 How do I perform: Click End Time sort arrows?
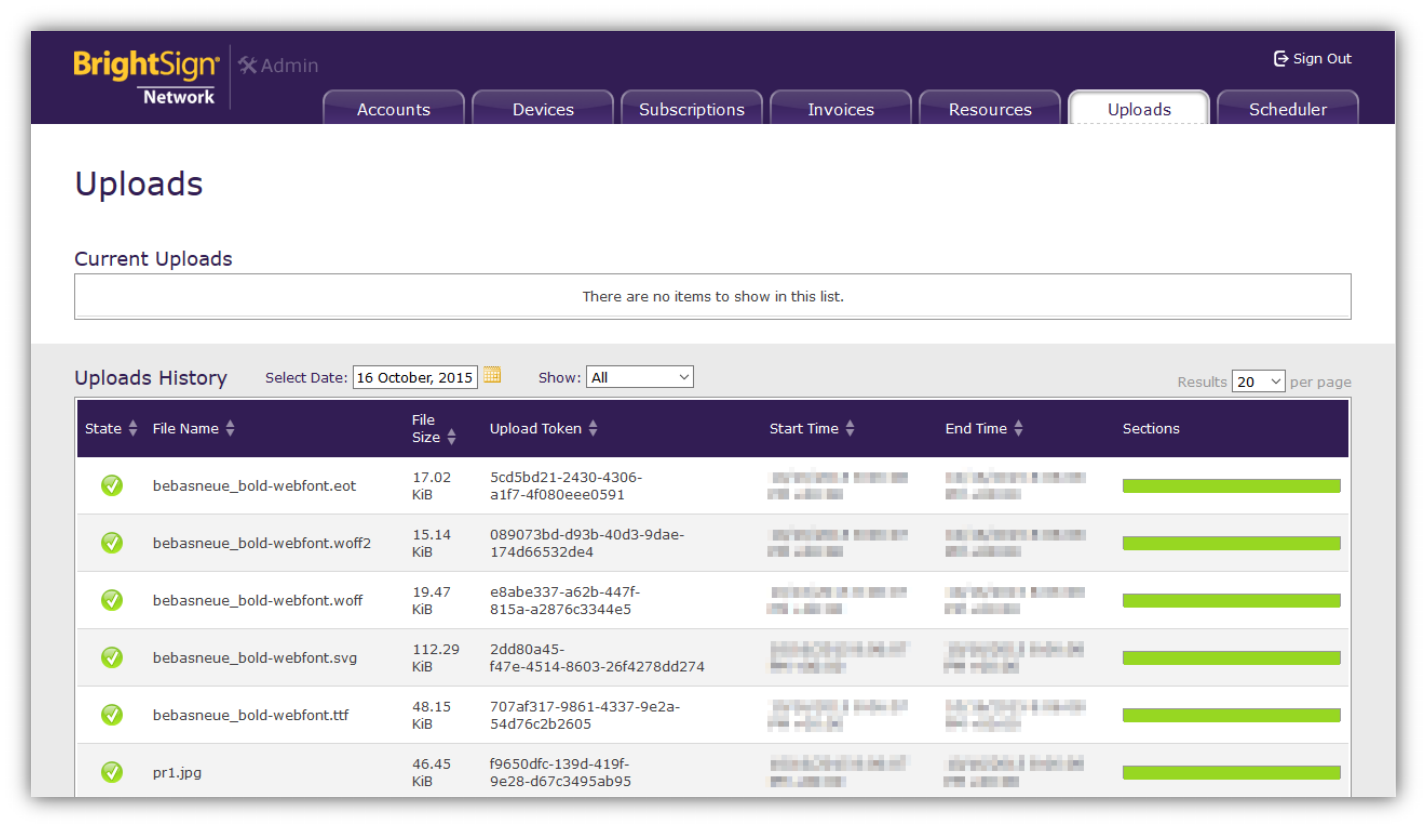click(1018, 428)
